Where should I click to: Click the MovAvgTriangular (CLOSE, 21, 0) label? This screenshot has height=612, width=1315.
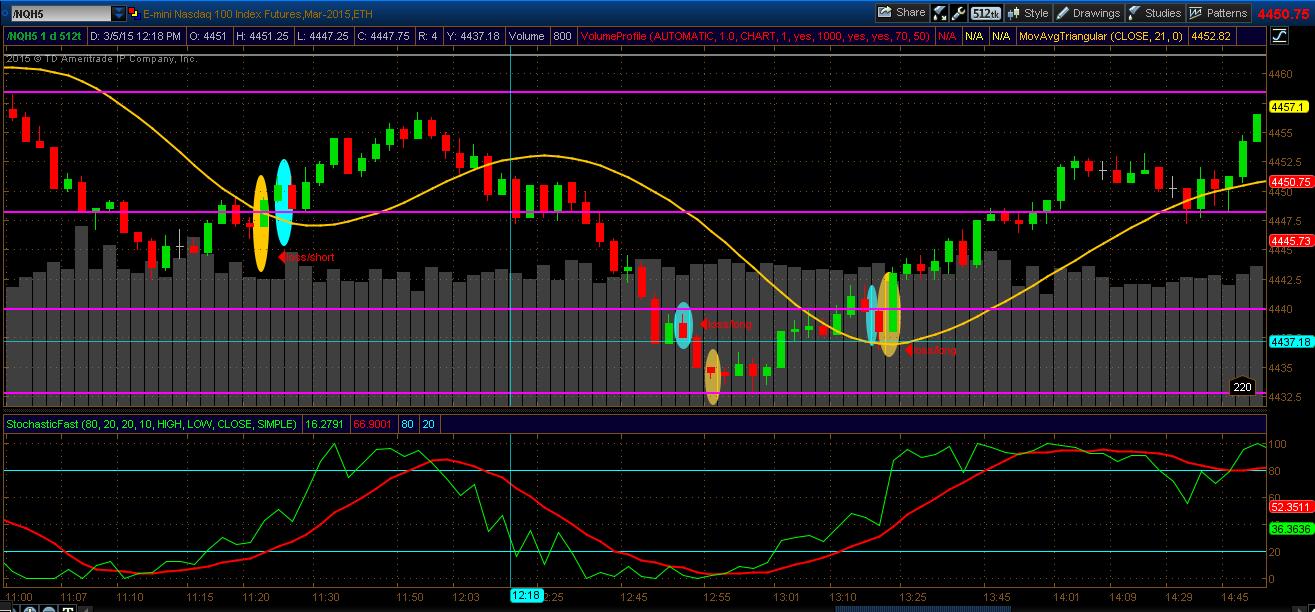(x=1101, y=36)
